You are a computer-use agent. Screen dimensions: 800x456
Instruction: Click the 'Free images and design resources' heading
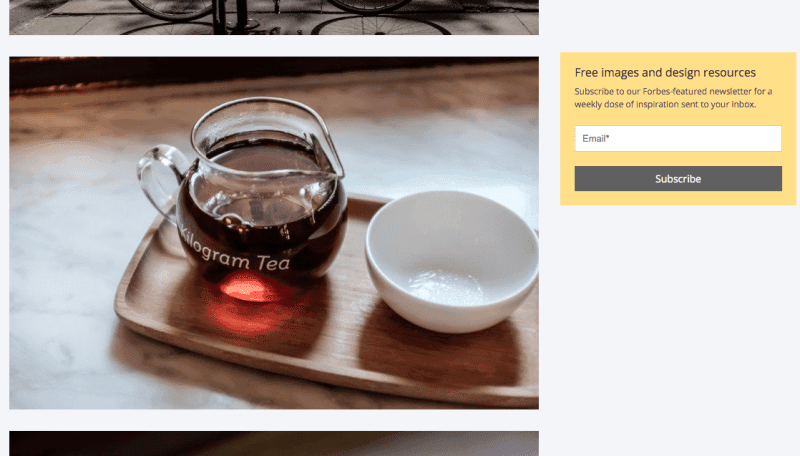click(x=665, y=72)
